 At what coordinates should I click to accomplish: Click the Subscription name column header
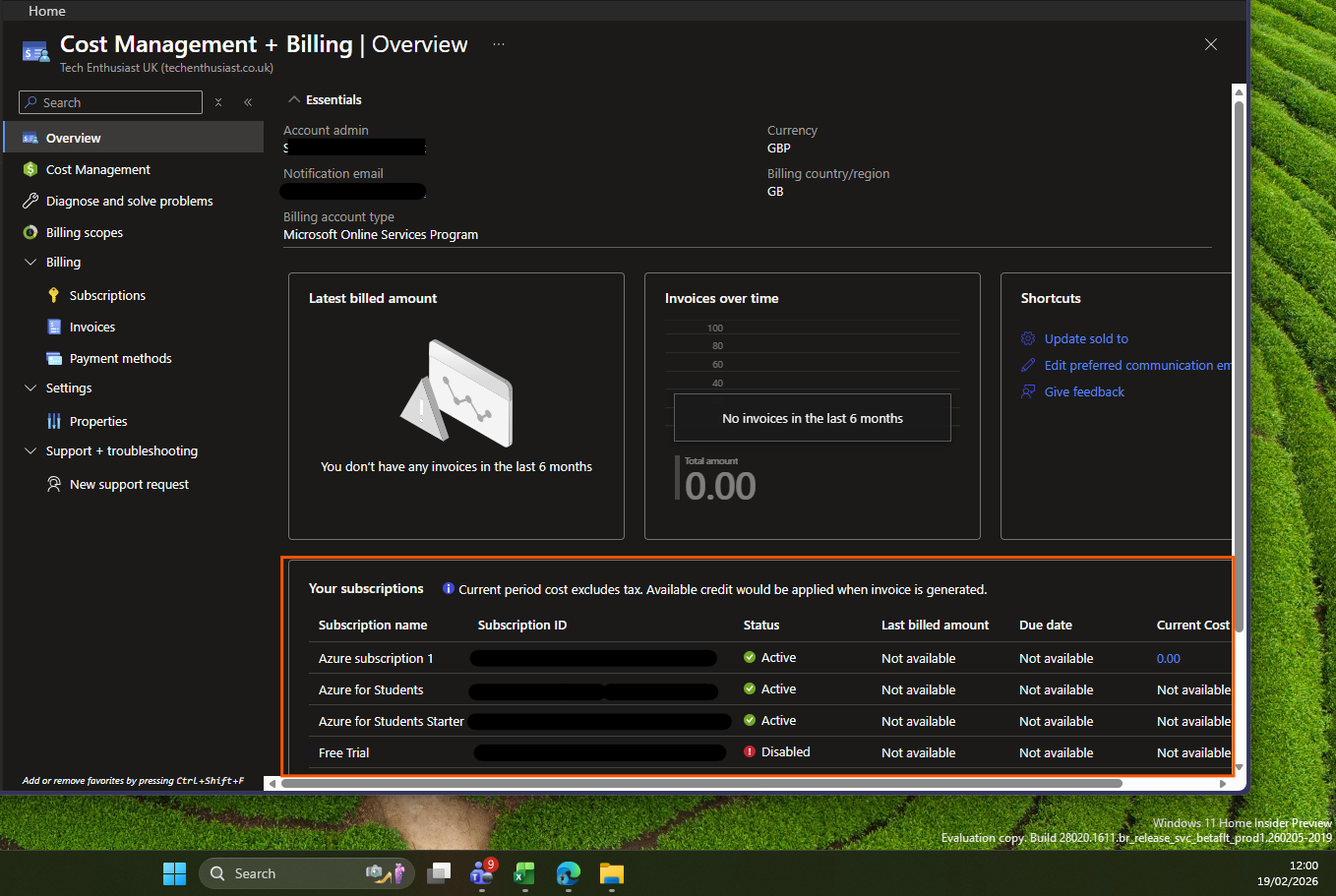373,625
